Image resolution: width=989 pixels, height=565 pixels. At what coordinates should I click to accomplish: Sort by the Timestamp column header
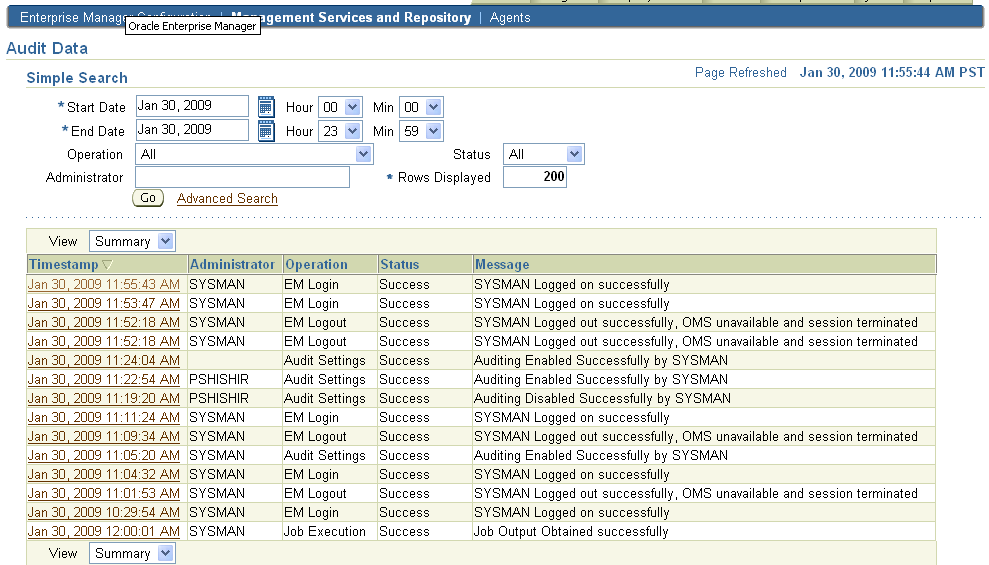click(64, 265)
